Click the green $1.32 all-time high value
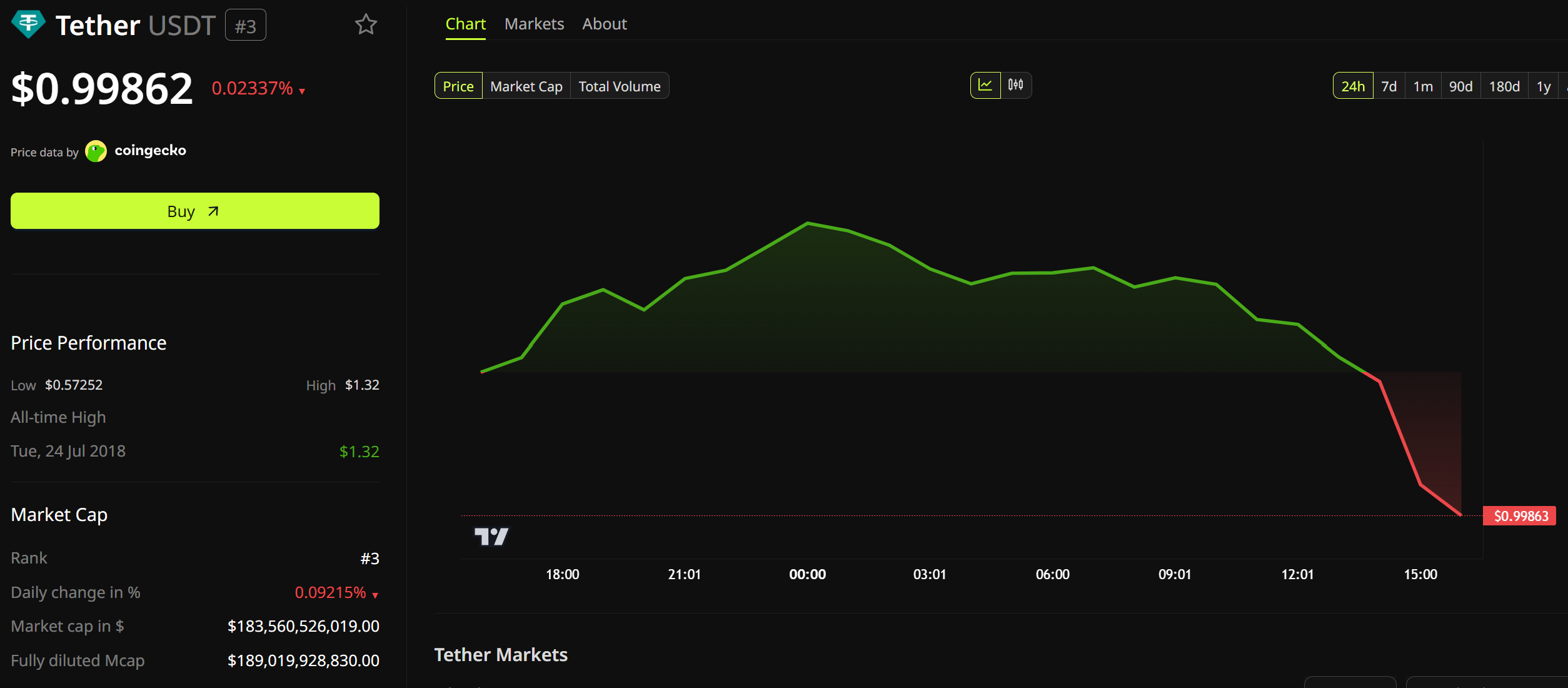 [359, 452]
